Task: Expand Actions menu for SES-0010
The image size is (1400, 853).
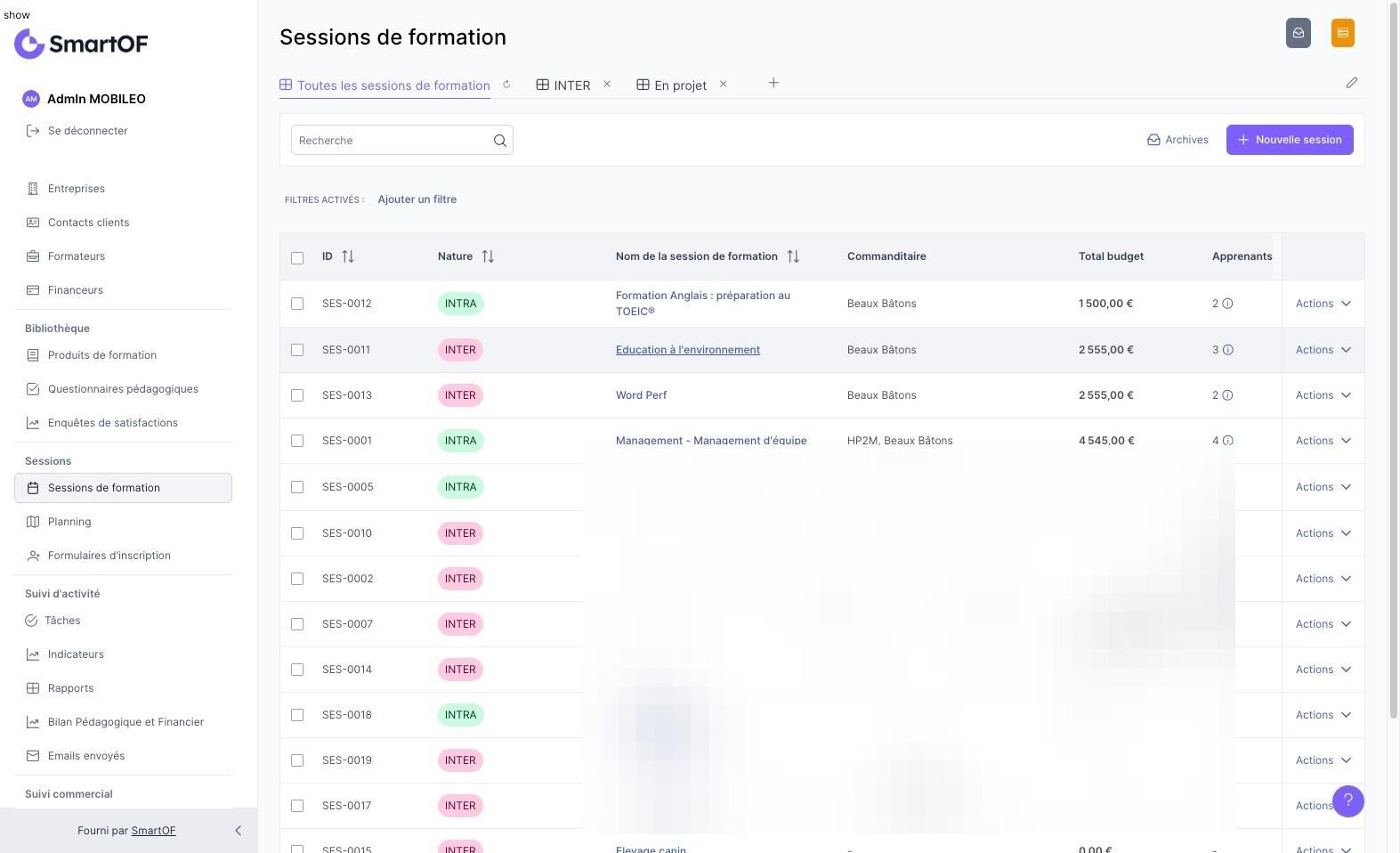Action: click(1323, 533)
